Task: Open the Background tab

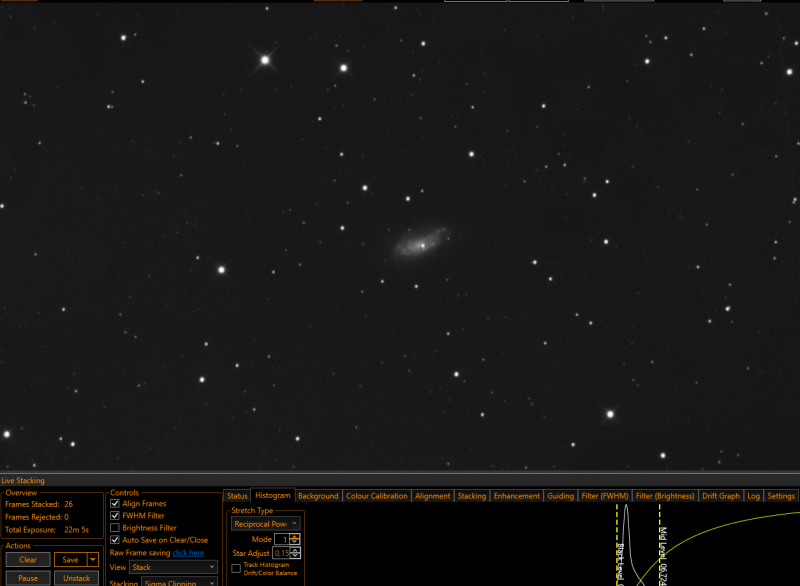Action: 318,496
